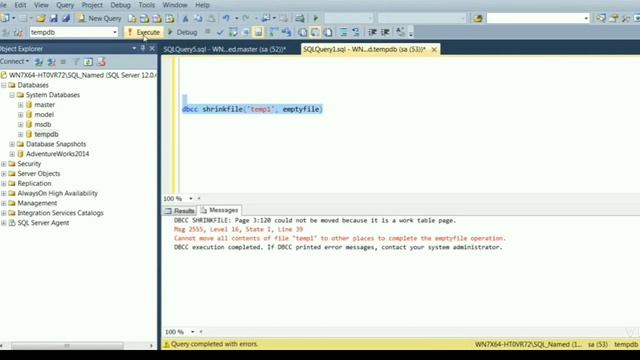Expand the msdb database node
640x360 pixels.
point(20,124)
